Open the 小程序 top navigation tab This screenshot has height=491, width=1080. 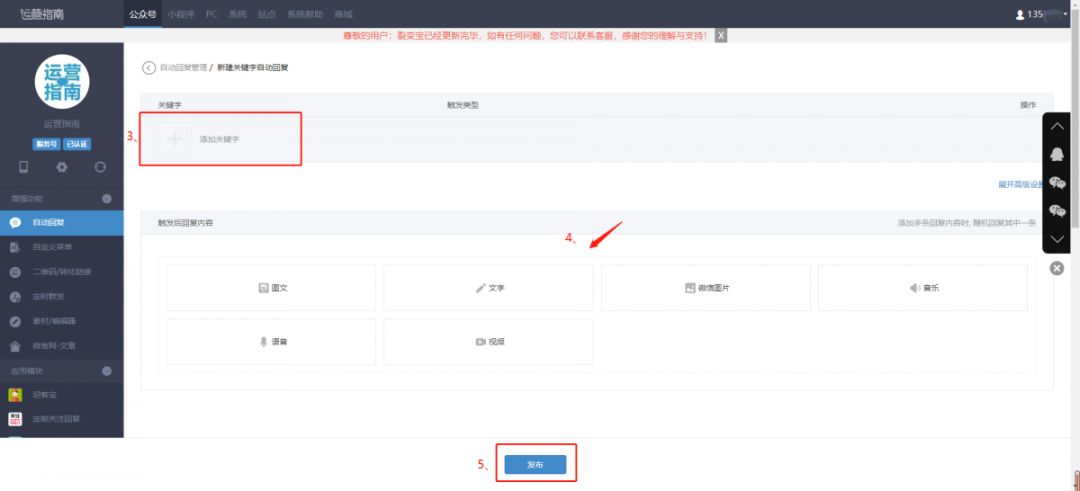(x=181, y=14)
